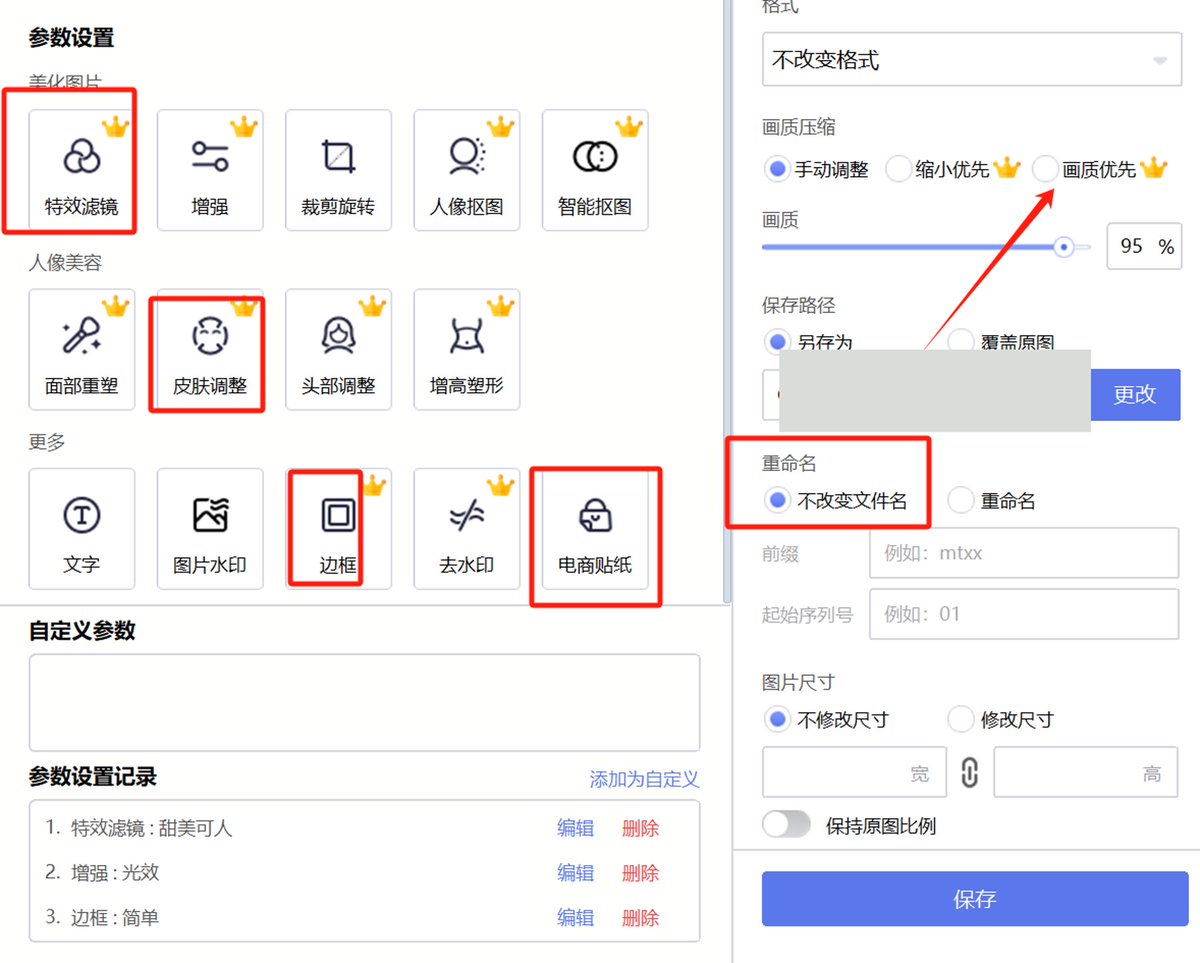Open the 裁剪旋转 crop rotate tool
The height and width of the screenshot is (963, 1200).
338,170
